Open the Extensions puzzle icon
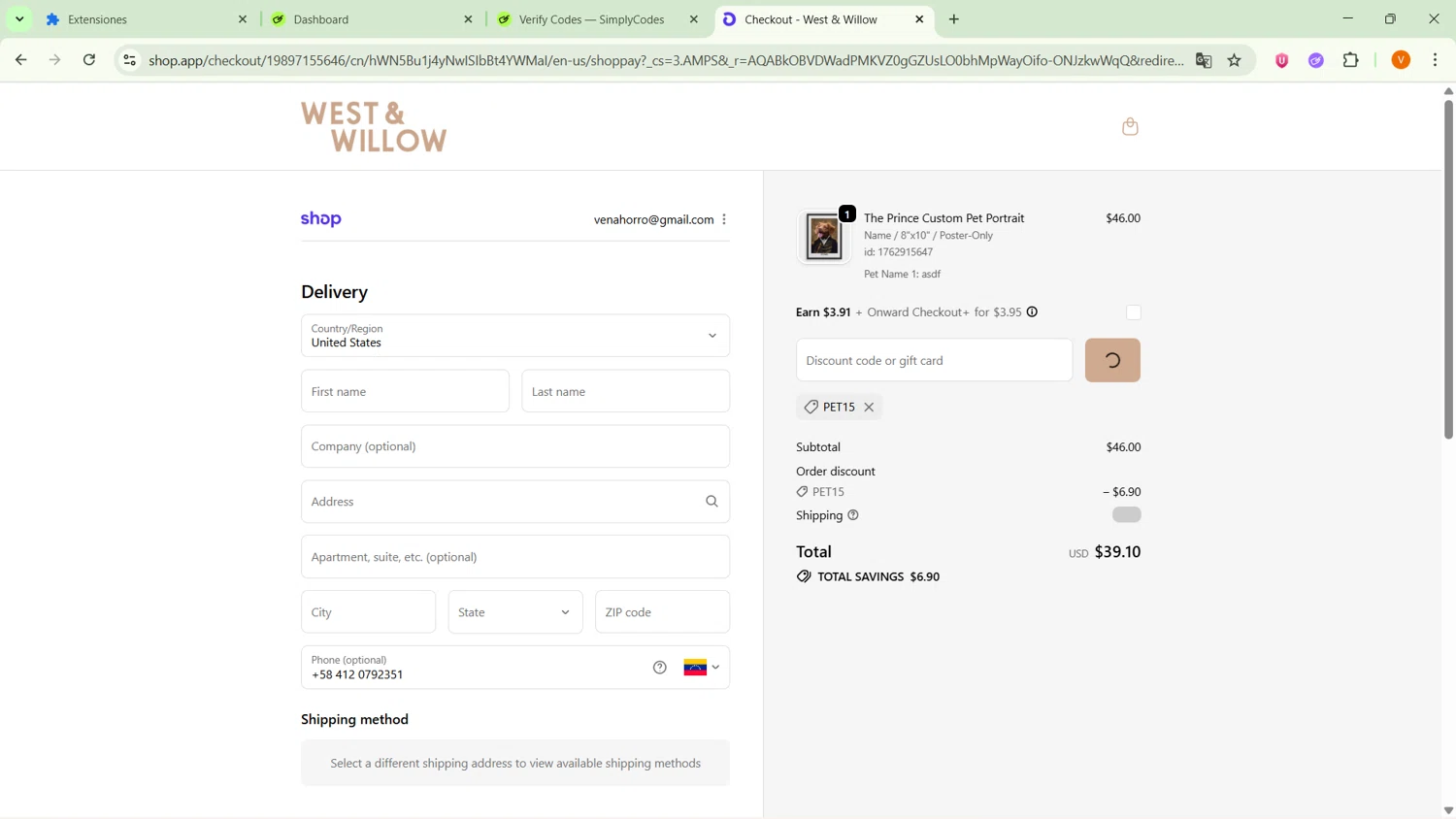 pyautogui.click(x=1351, y=60)
